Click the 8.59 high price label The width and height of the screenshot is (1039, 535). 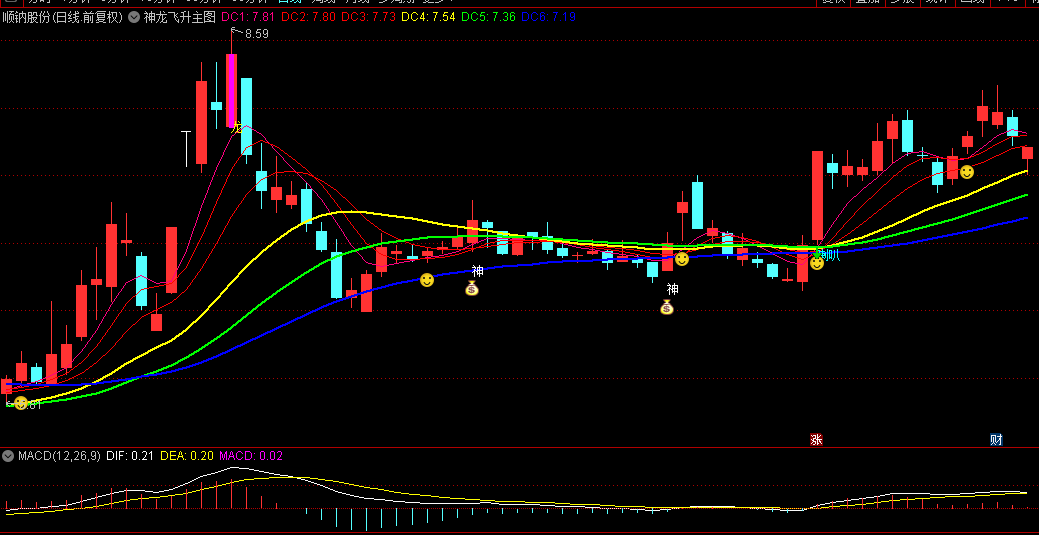(x=256, y=34)
